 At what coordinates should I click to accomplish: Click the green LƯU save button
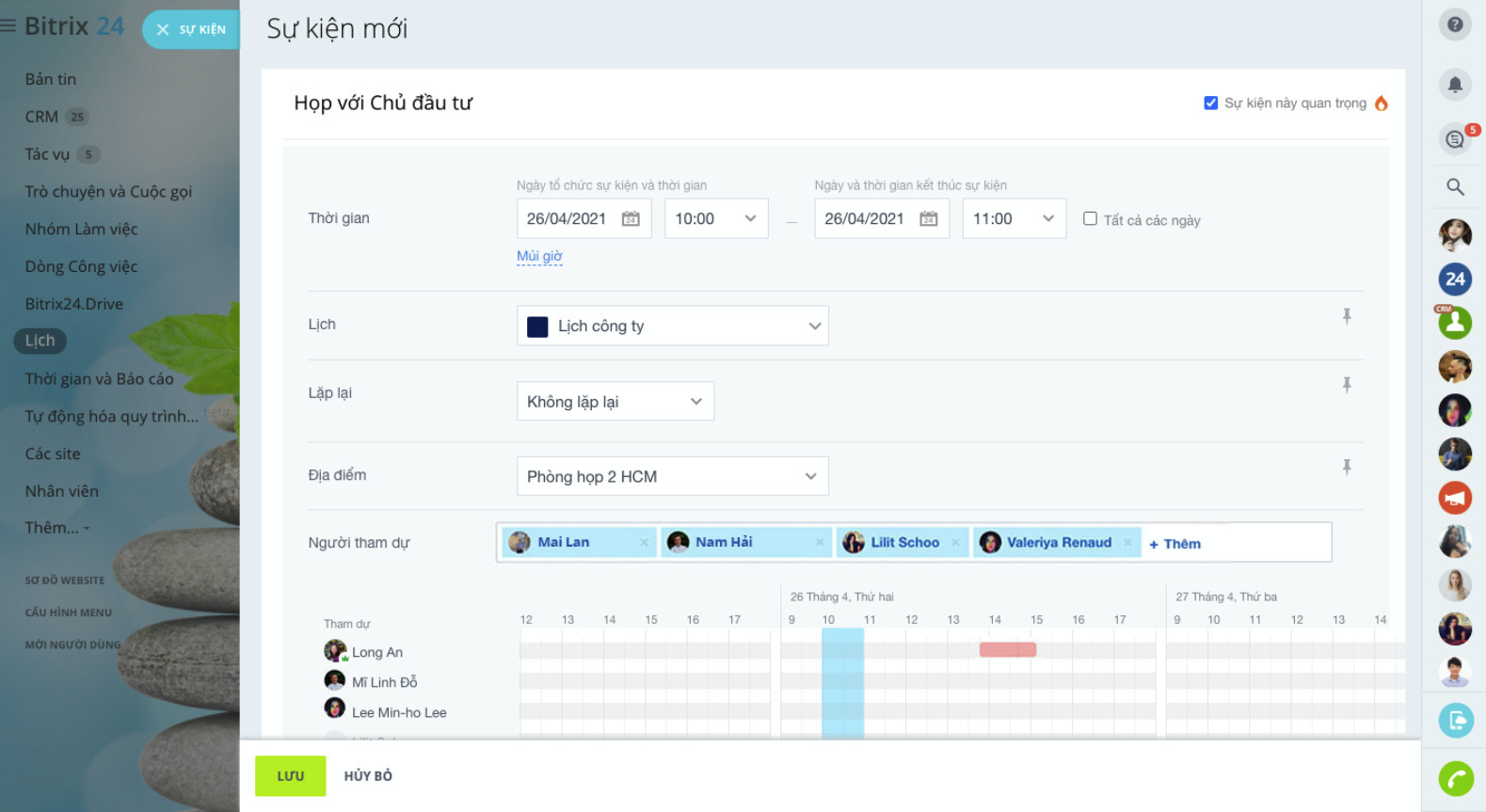pyautogui.click(x=290, y=776)
